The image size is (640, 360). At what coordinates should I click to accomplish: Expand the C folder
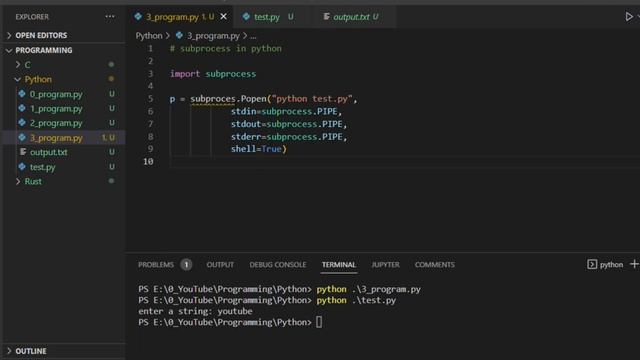coord(18,64)
